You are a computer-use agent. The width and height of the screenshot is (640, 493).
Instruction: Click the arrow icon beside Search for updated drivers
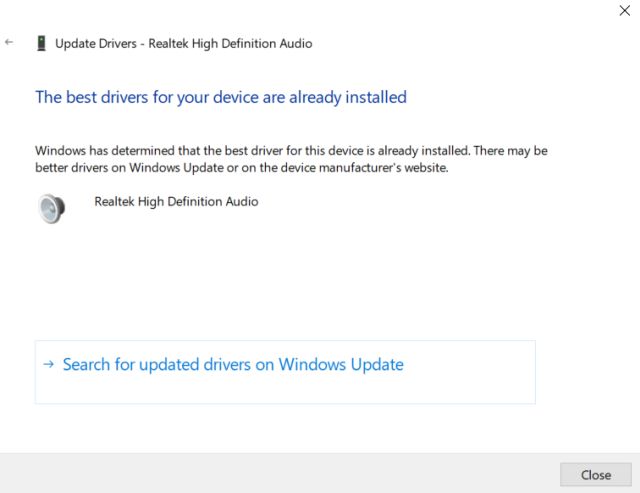pyautogui.click(x=49, y=364)
